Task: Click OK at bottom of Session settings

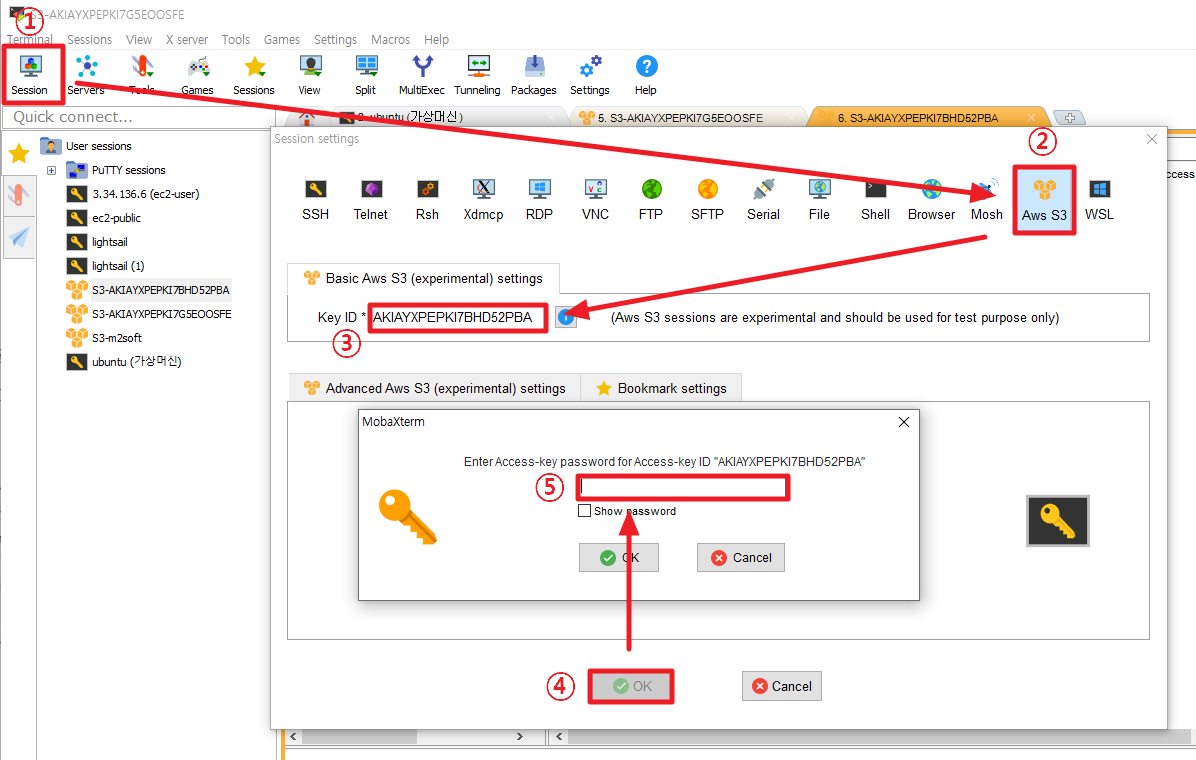Action: (x=631, y=686)
